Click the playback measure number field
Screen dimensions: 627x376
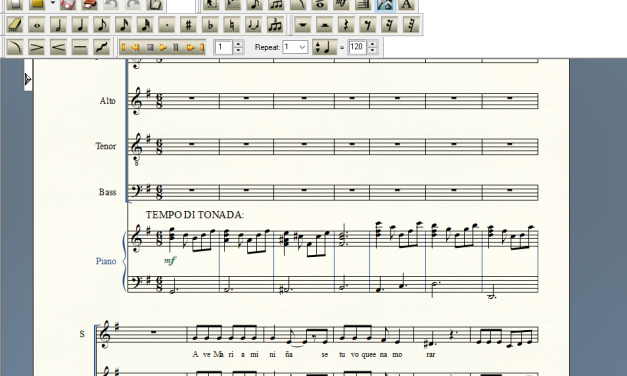224,47
